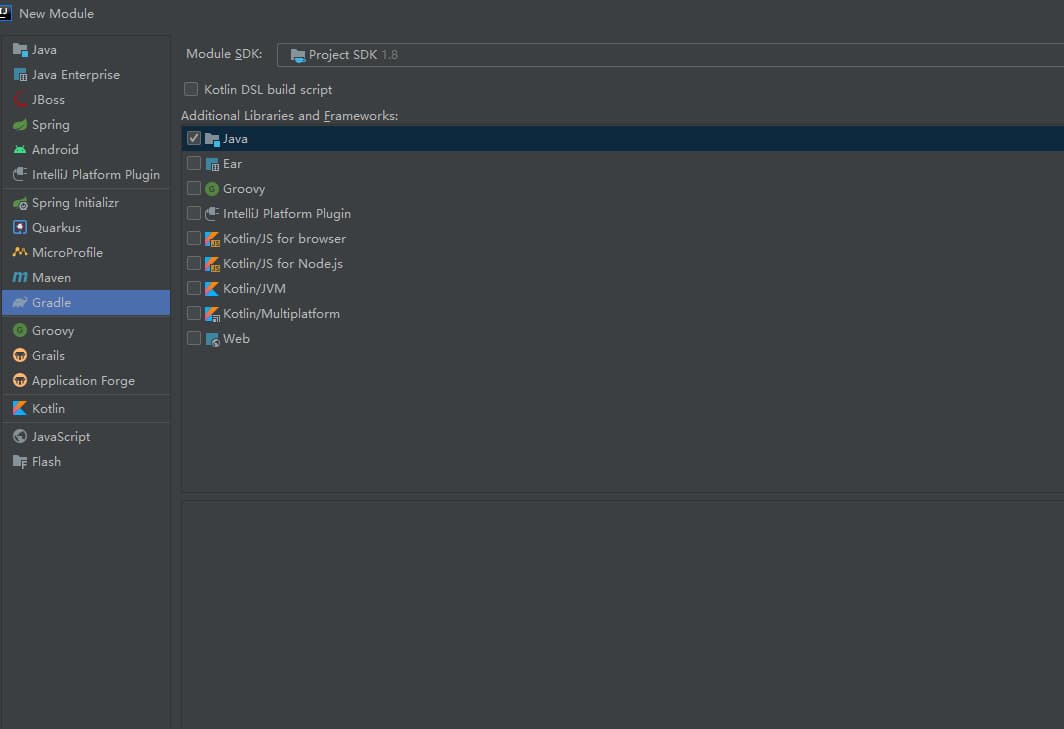Image resolution: width=1064 pixels, height=729 pixels.
Task: Click the Grails icon in sidebar
Action: point(20,356)
